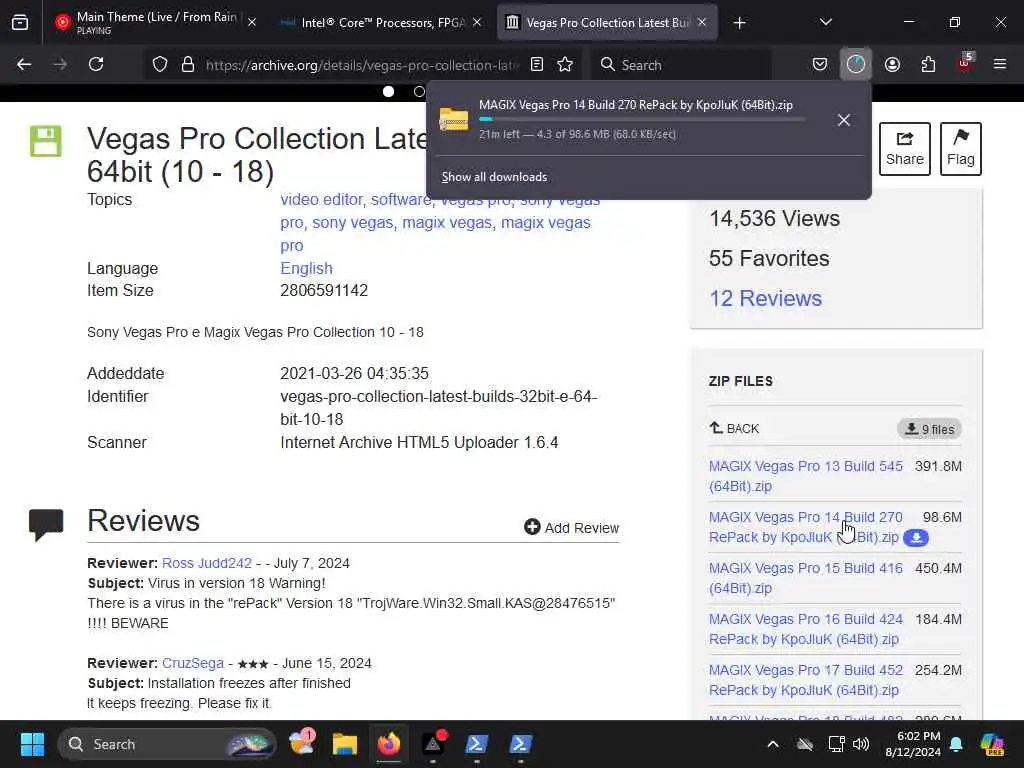Open MAGIX Vegas Pro 13 Build 545 zip
This screenshot has width=1024, height=768.
coord(806,476)
